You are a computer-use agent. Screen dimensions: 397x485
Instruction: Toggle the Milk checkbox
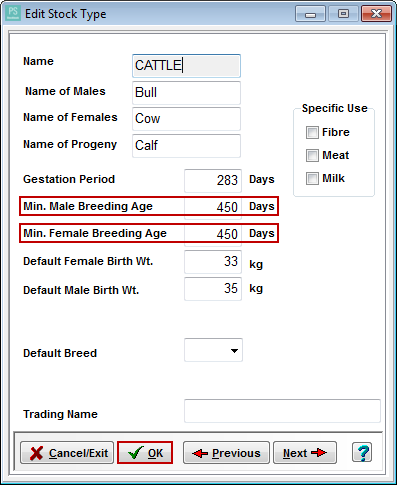point(312,178)
